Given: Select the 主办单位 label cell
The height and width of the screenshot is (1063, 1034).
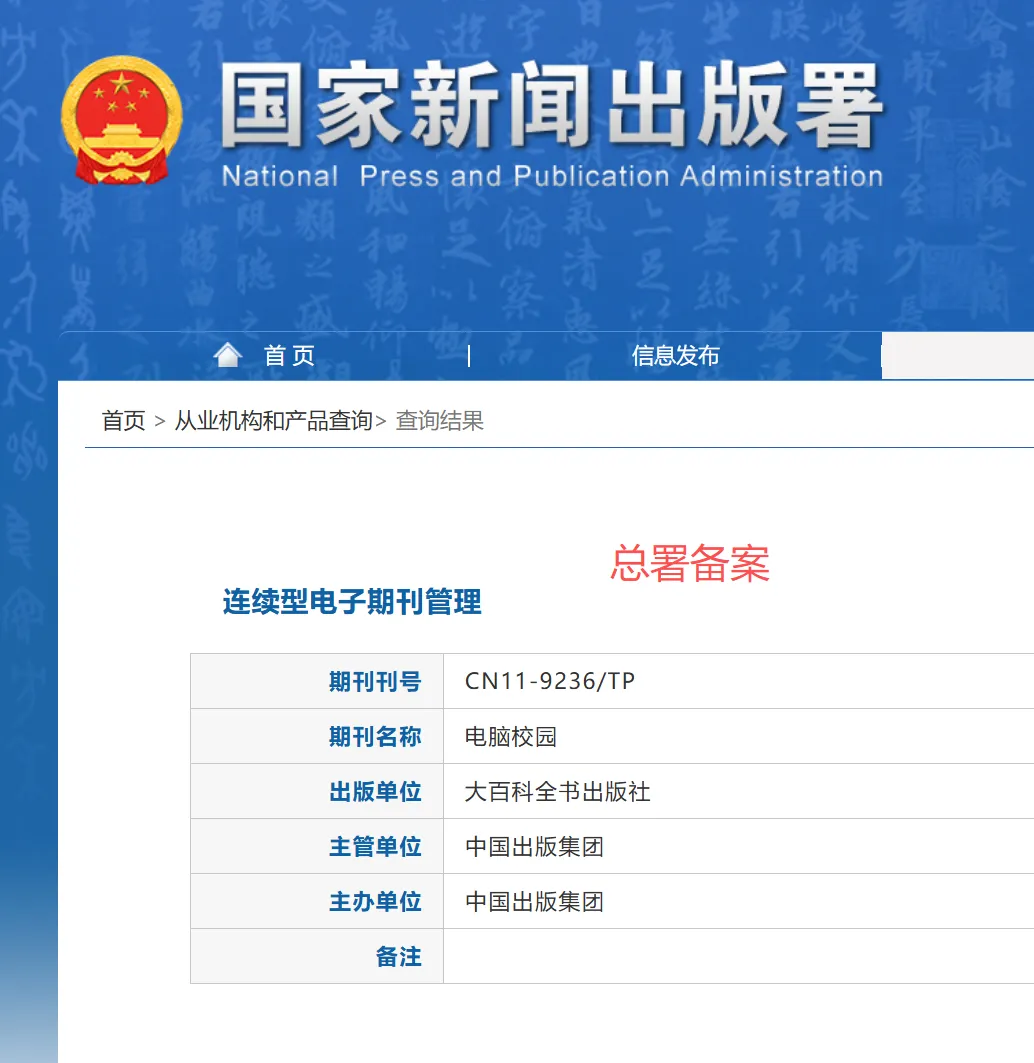Looking at the screenshot, I should click(x=317, y=901).
